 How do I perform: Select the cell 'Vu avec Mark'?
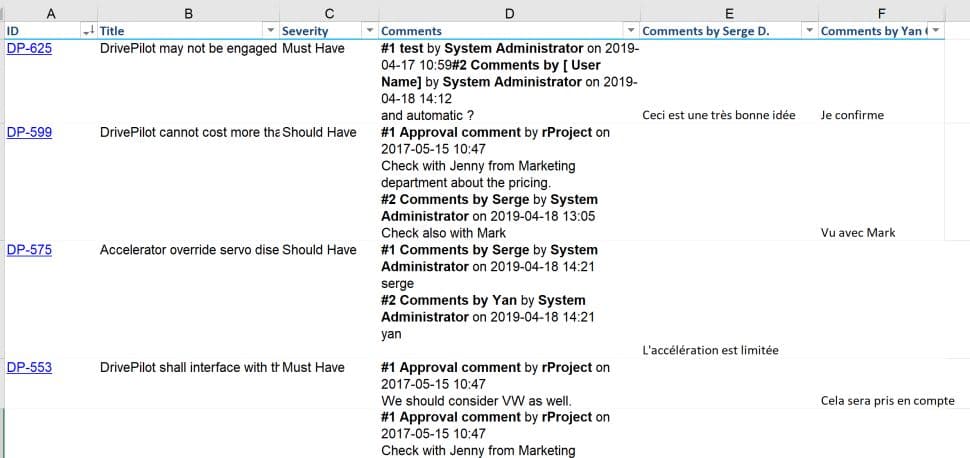point(858,233)
